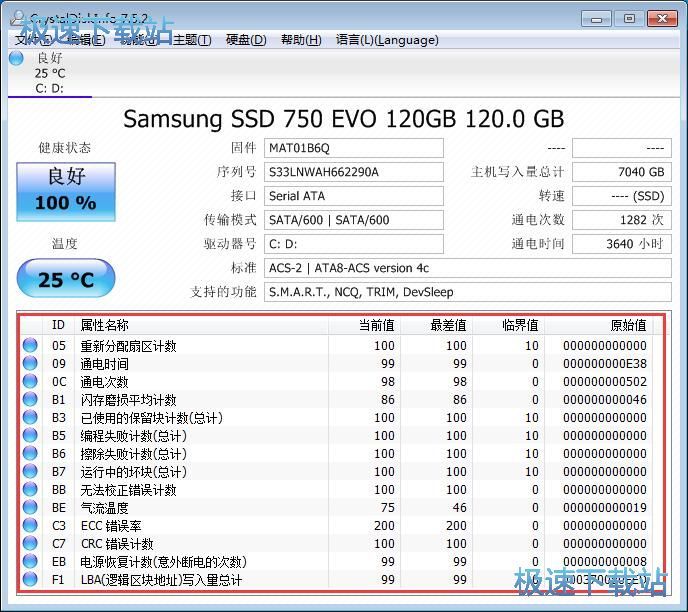Click the blue status icon for row 05
Screen dimensions: 688x612
[x=30, y=346]
